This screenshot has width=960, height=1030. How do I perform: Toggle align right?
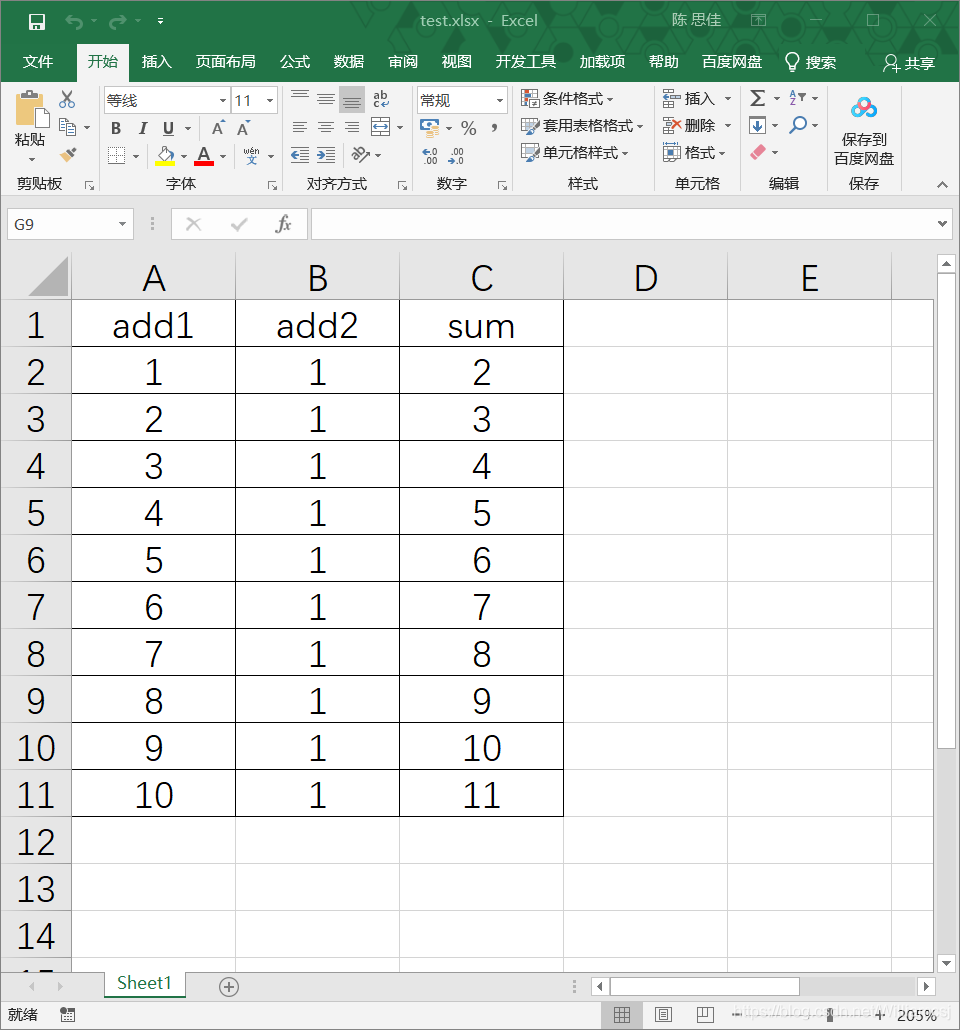click(x=352, y=127)
